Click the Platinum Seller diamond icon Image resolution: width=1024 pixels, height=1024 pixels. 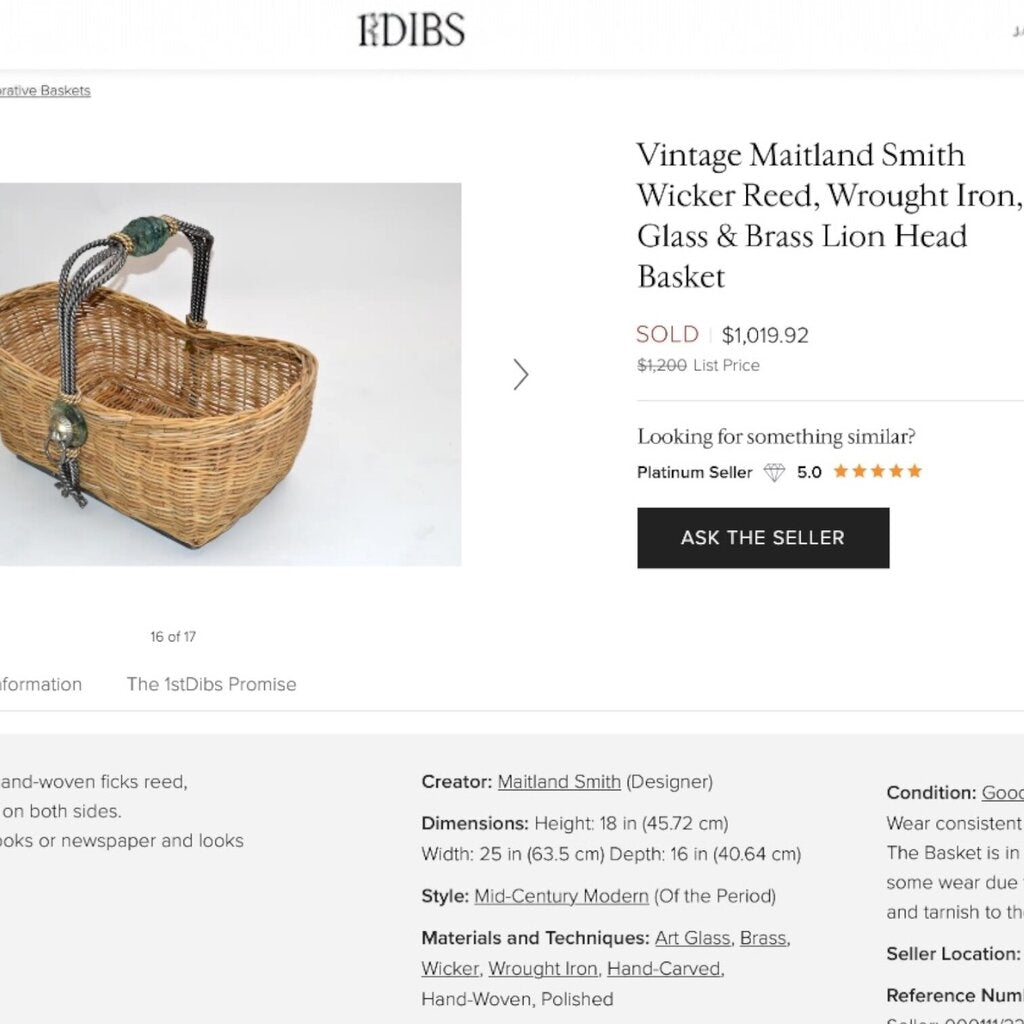774,472
